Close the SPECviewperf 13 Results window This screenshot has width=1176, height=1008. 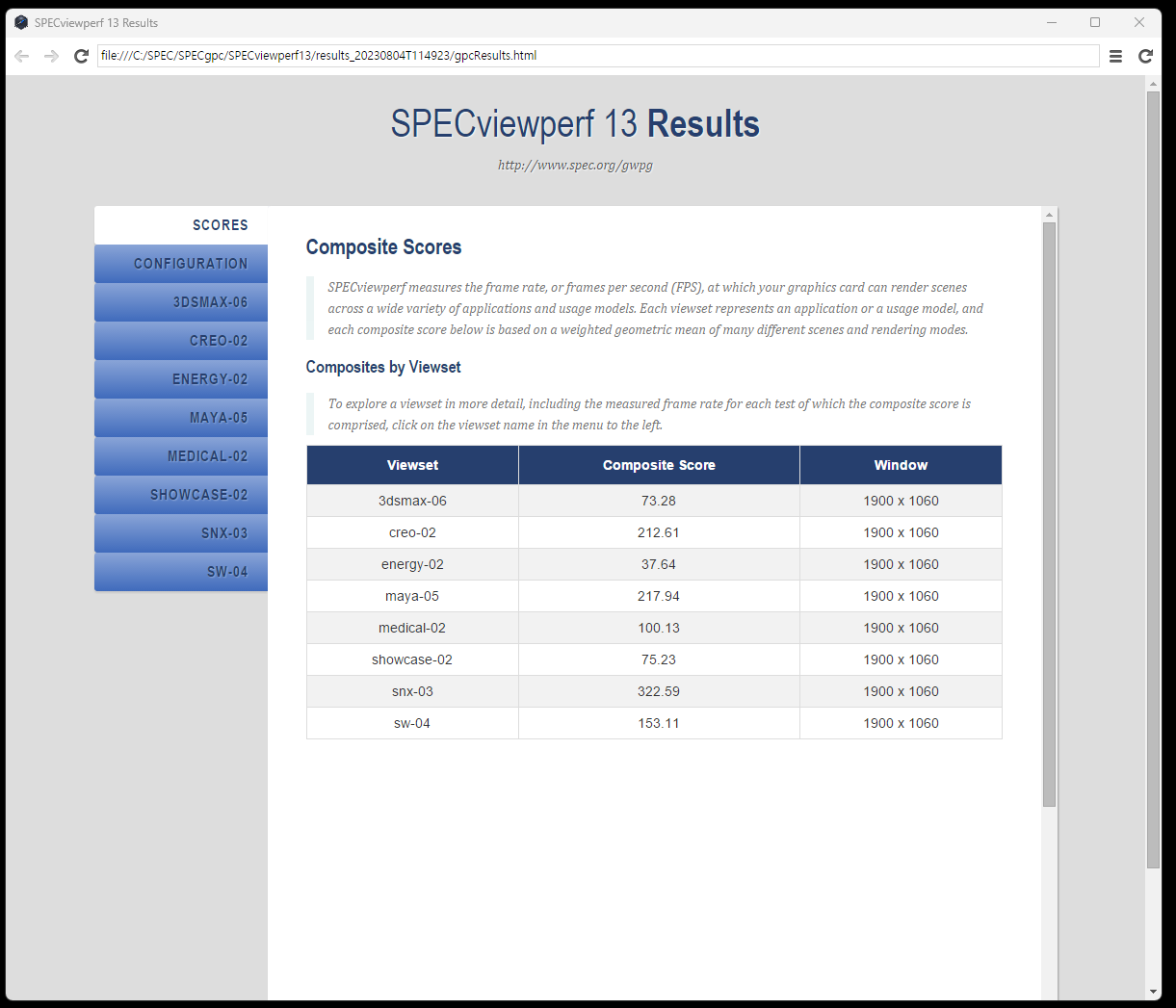(1139, 22)
